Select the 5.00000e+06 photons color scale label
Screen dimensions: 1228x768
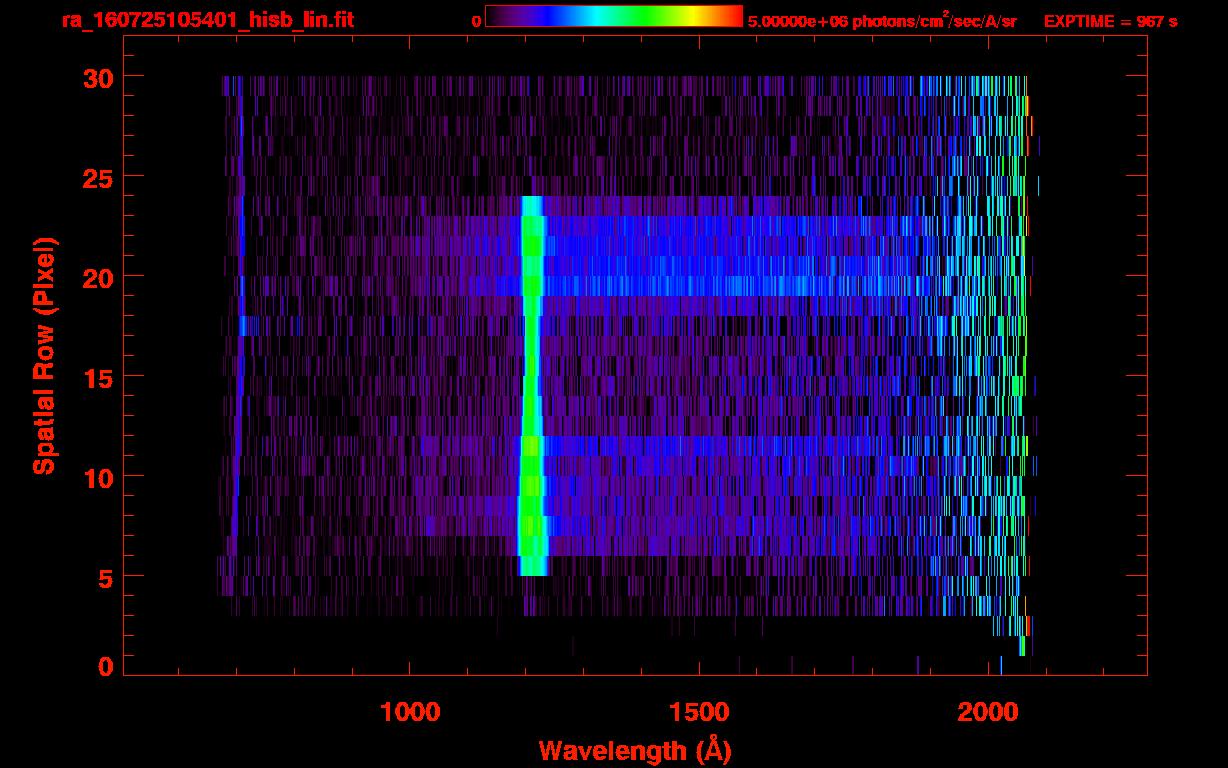pos(882,21)
